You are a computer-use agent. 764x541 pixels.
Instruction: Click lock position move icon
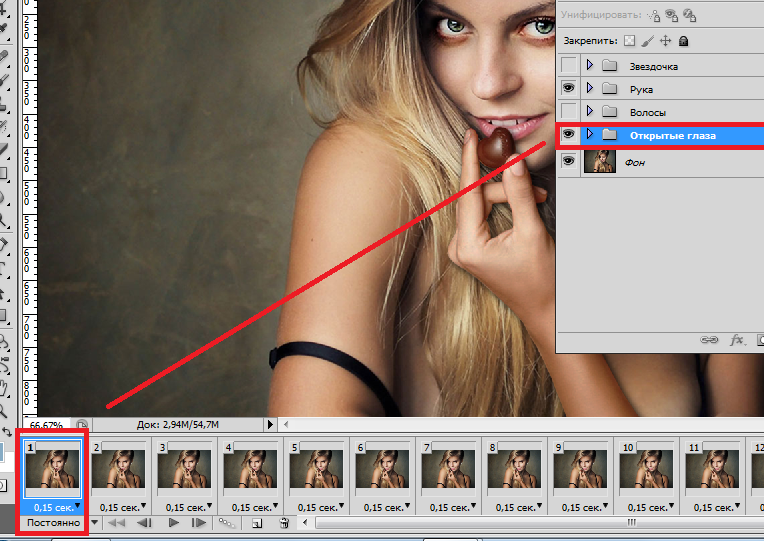click(x=665, y=41)
